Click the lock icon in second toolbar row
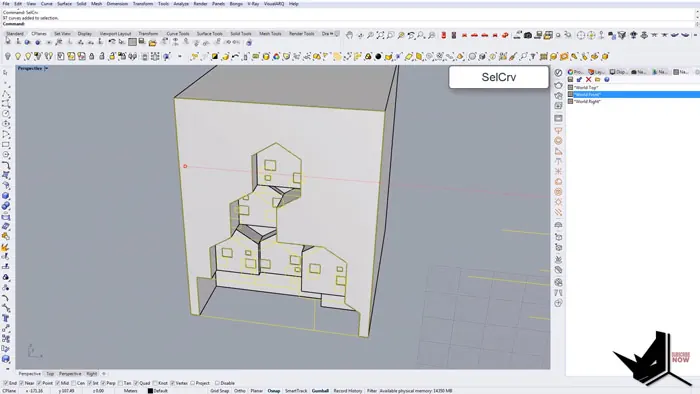The width and height of the screenshot is (700, 394). point(92,56)
